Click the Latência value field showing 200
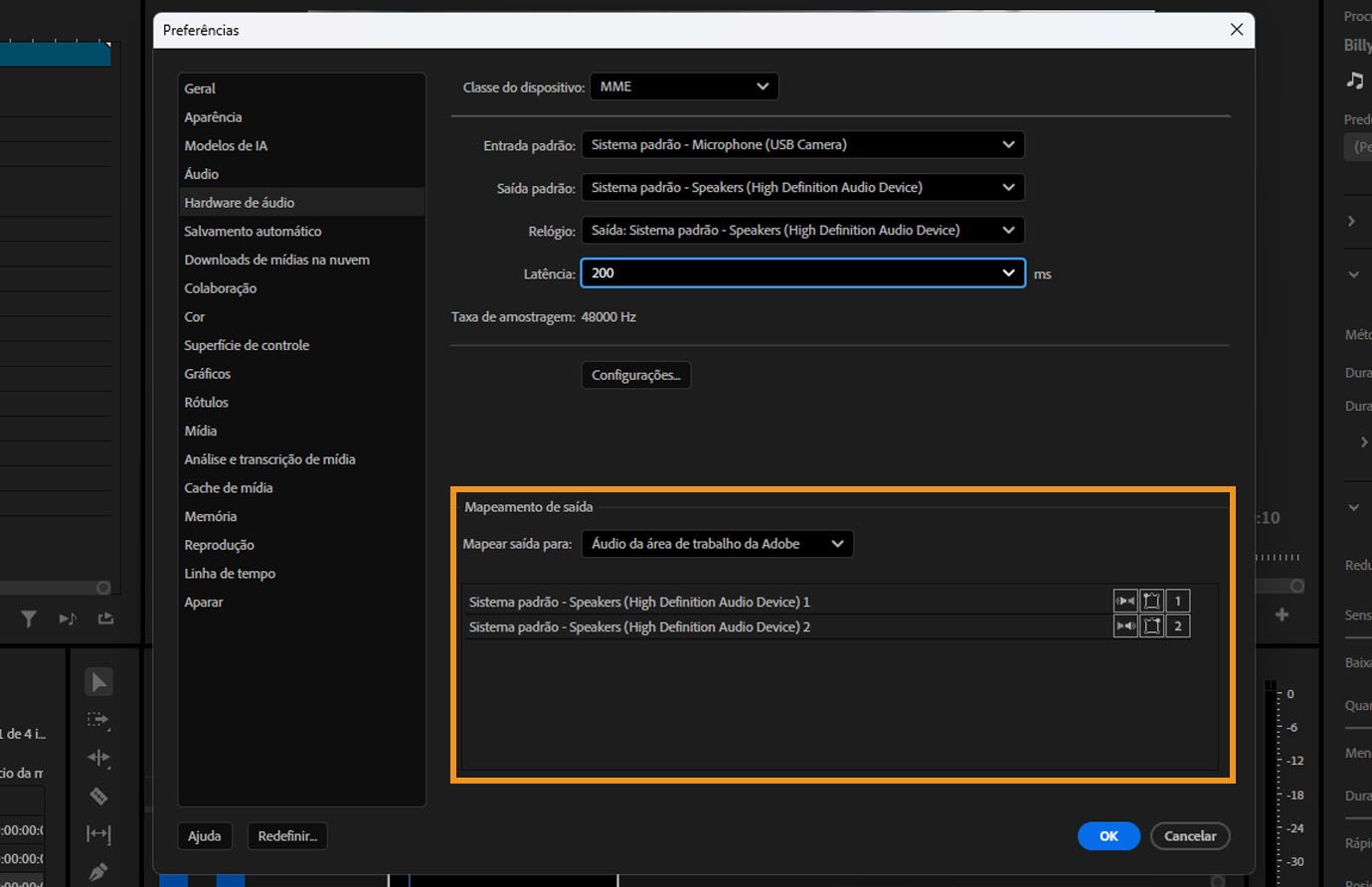The image size is (1372, 887). point(790,273)
